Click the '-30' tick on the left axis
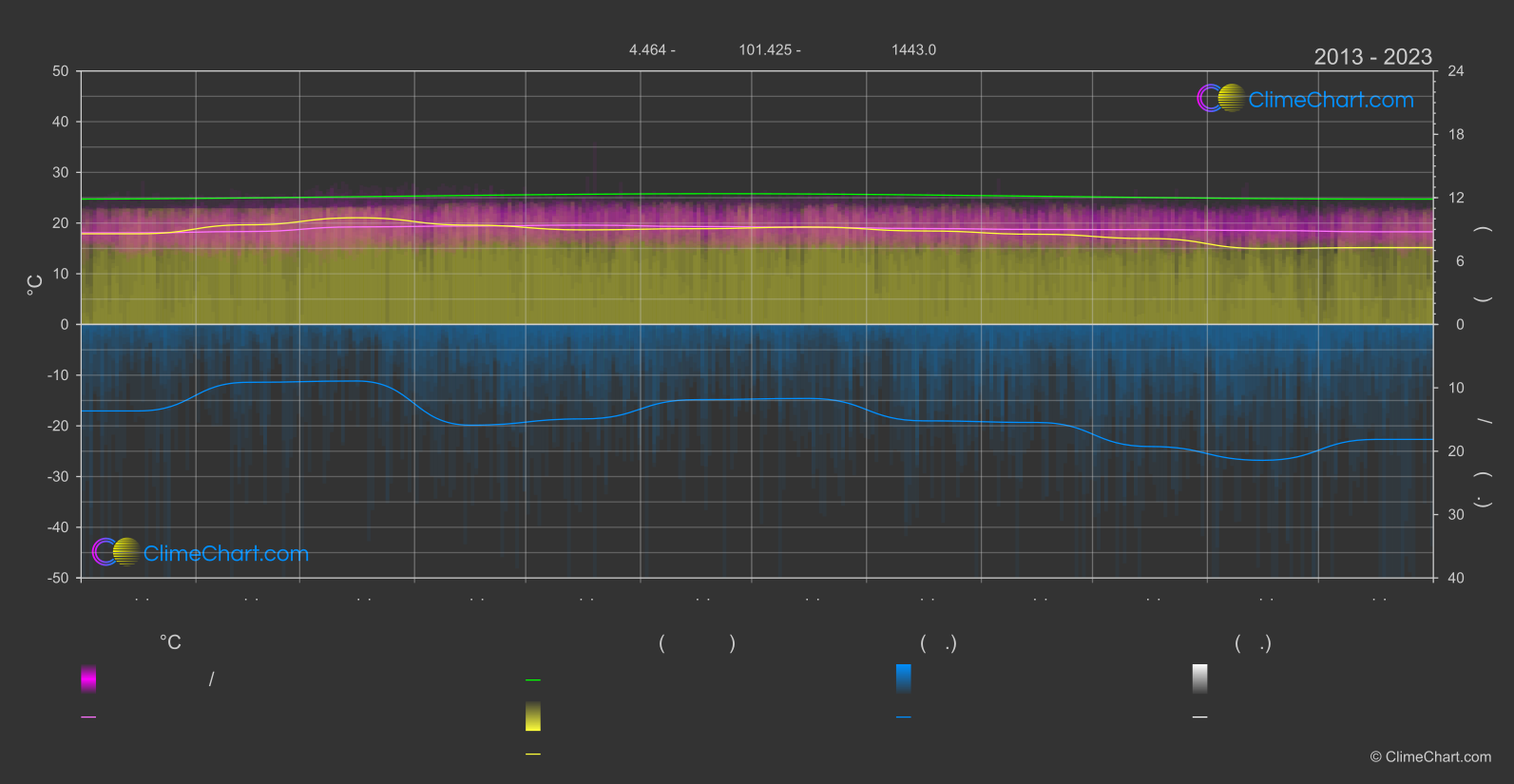The image size is (1514, 784). 58,476
